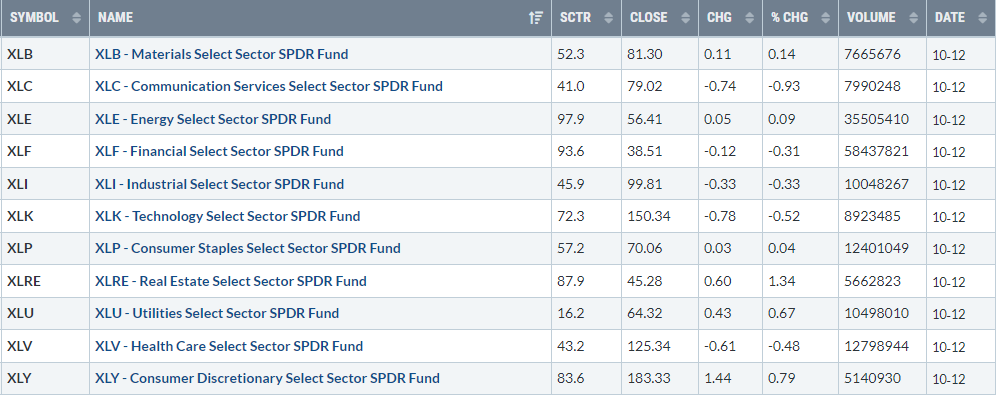This screenshot has height=398, width=997.
Task: Click the NAME column ascending sort icon
Action: [536, 18]
